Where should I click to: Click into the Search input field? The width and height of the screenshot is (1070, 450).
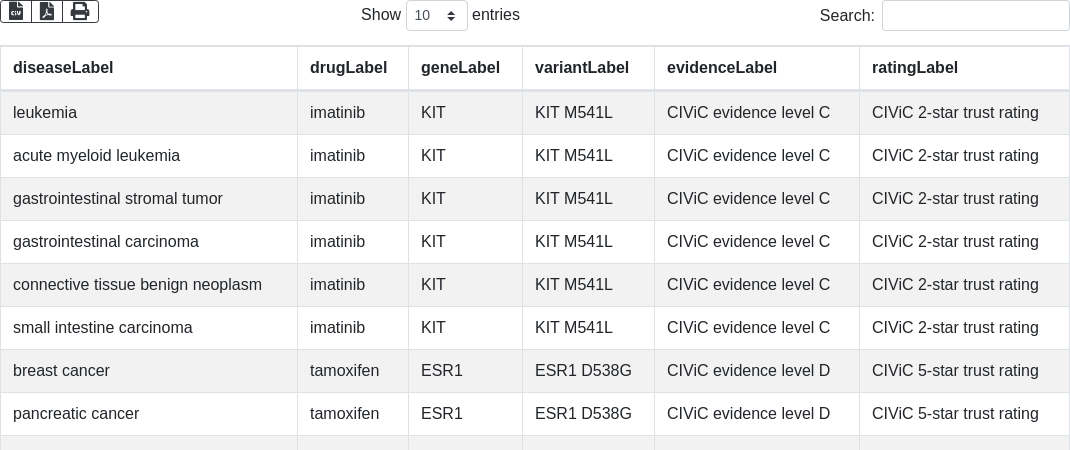tap(975, 16)
